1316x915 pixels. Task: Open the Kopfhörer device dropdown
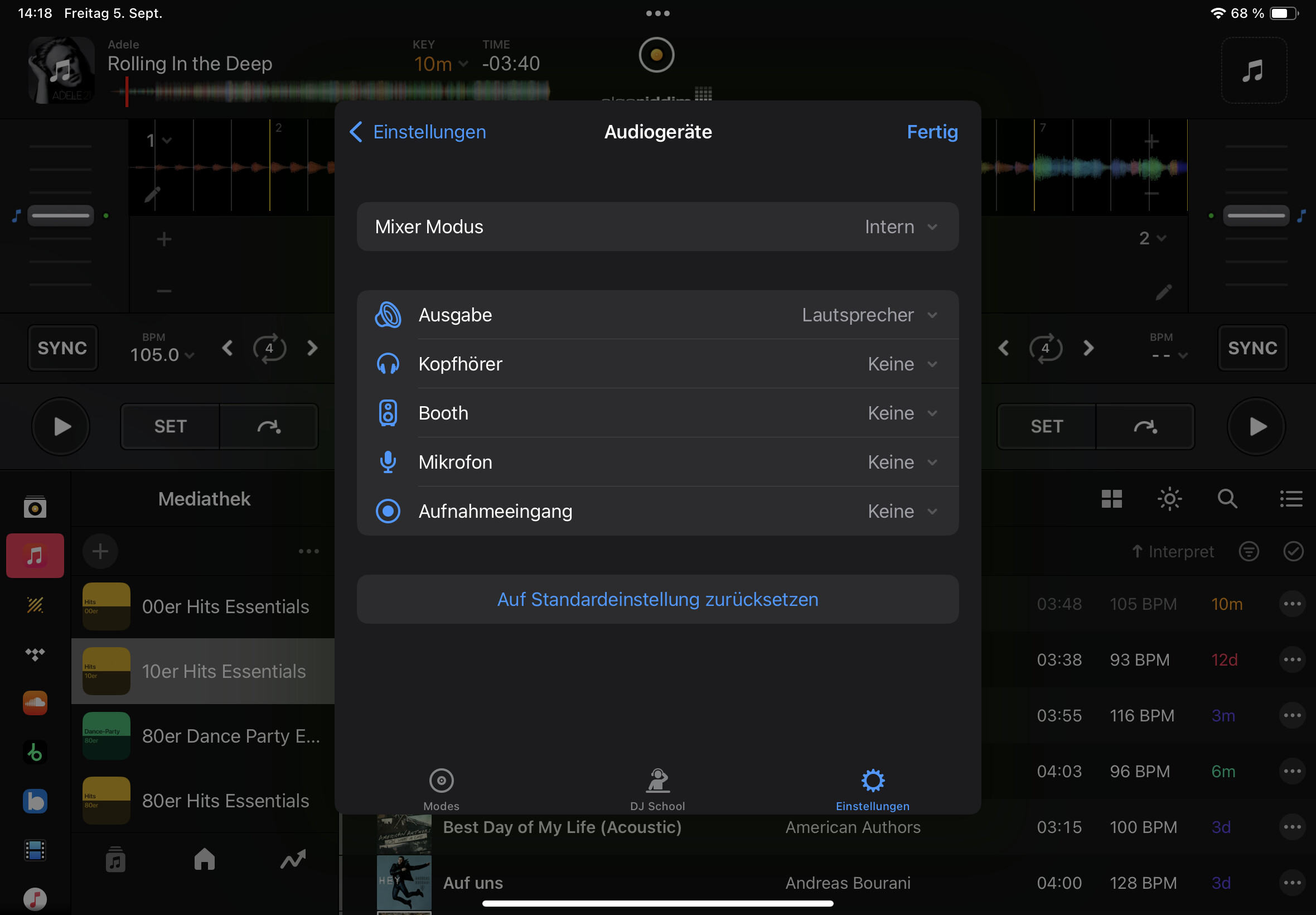pos(657,364)
